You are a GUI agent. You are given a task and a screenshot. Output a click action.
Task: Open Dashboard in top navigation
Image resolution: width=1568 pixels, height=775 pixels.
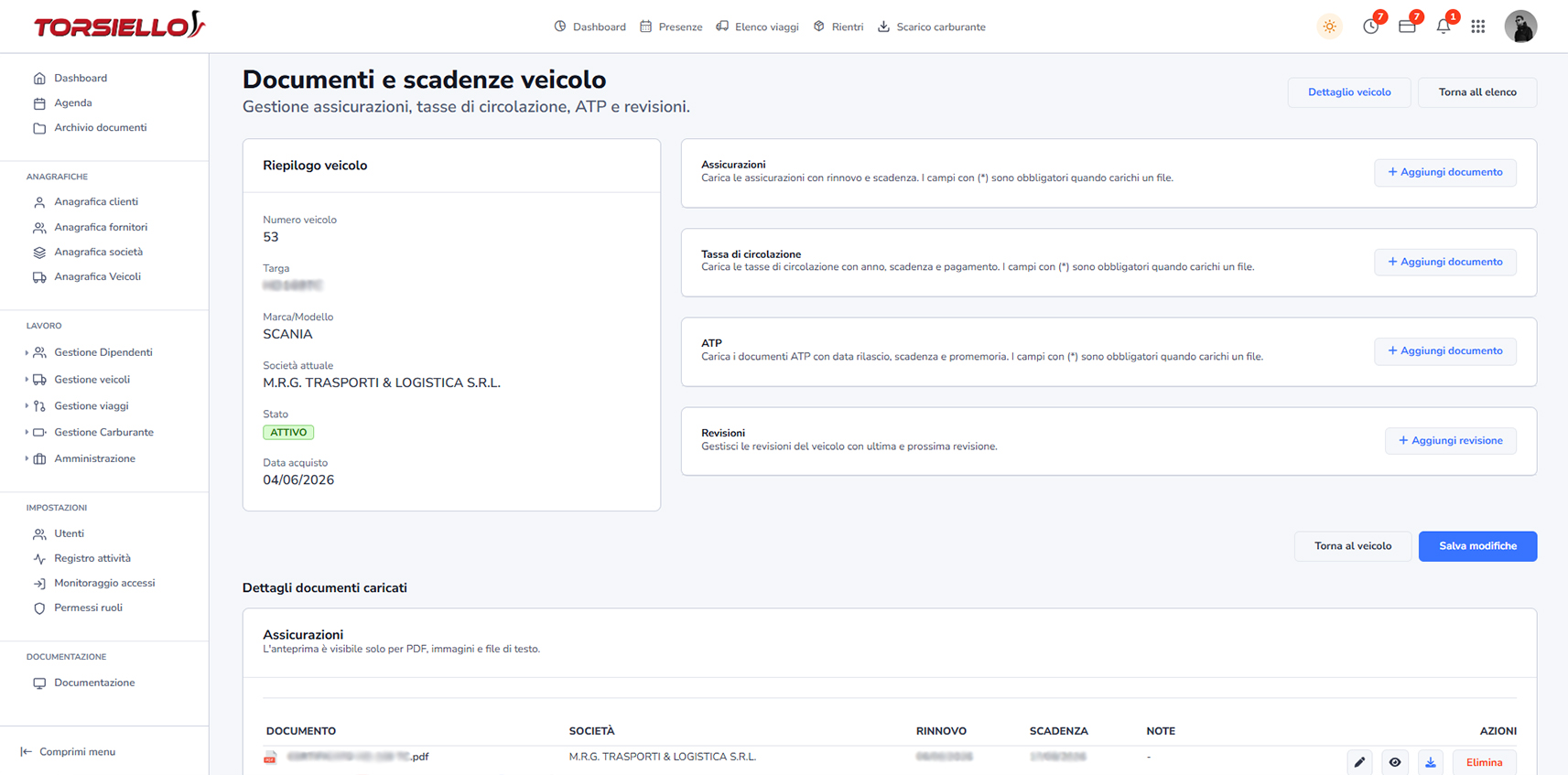point(590,27)
